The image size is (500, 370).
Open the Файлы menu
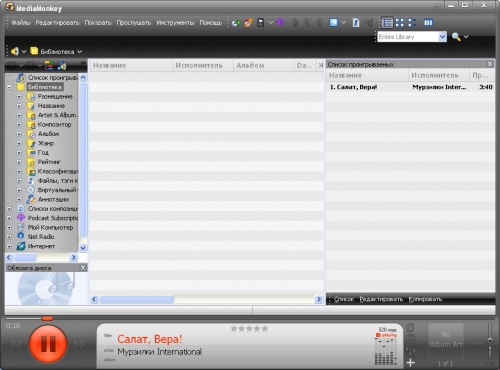tap(21, 23)
